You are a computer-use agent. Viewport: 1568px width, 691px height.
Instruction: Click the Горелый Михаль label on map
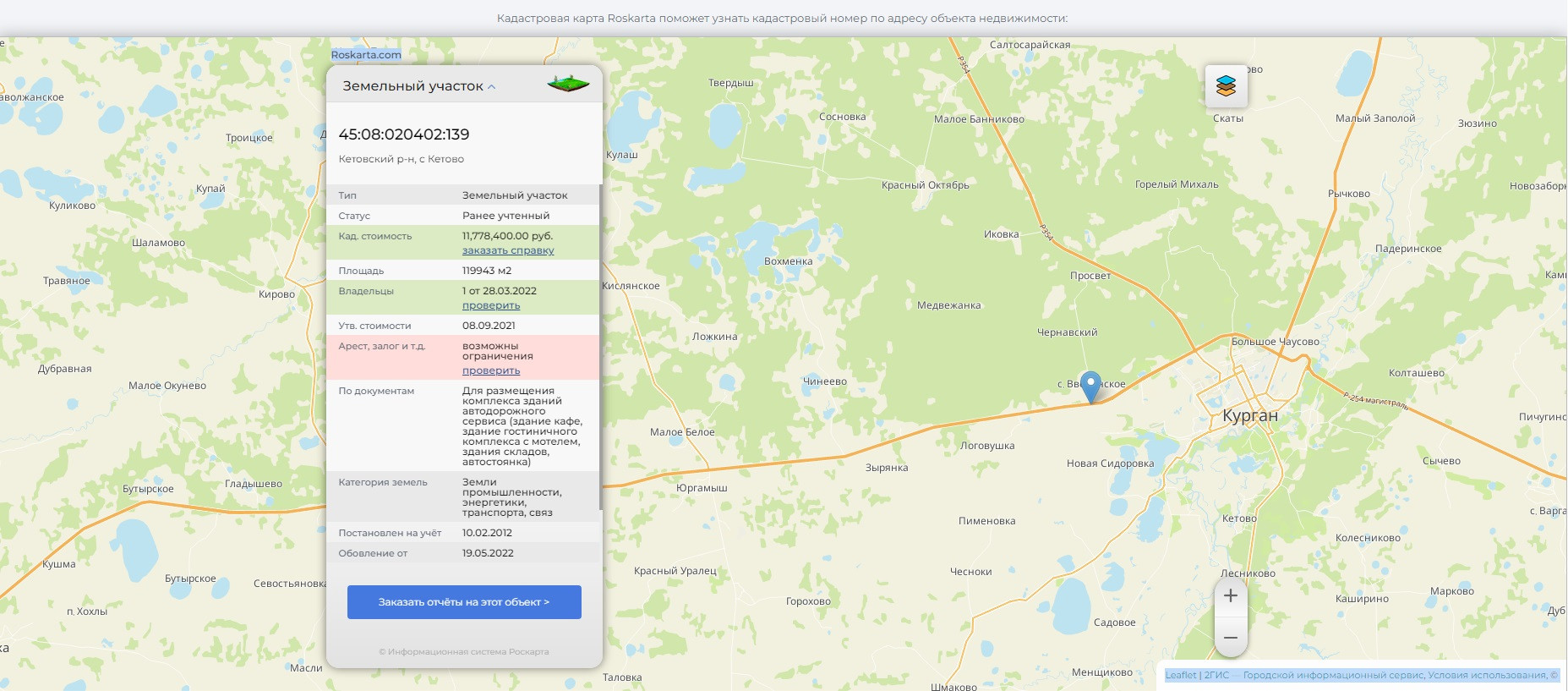pyautogui.click(x=1177, y=184)
